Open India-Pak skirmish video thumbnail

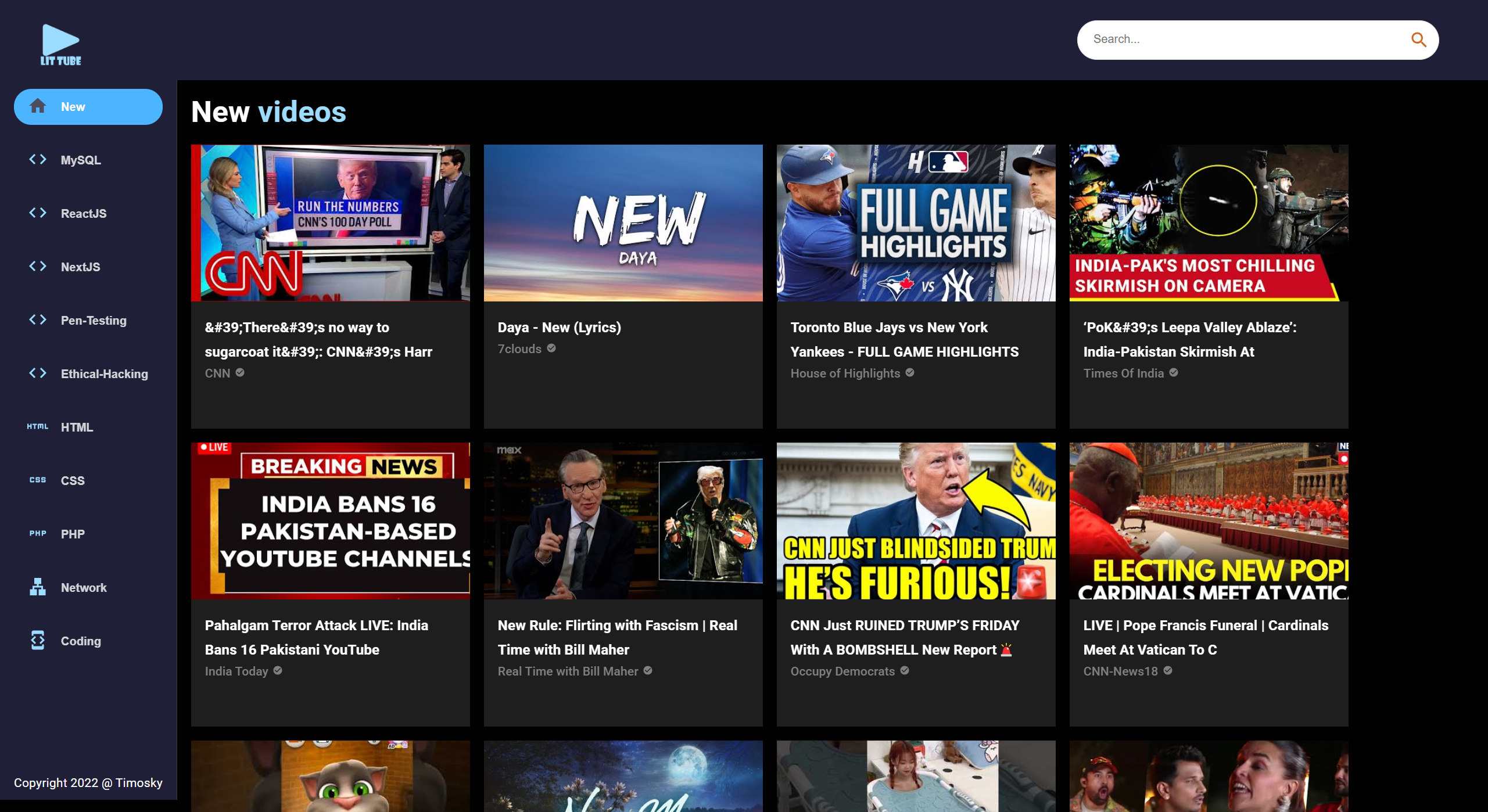click(1209, 223)
